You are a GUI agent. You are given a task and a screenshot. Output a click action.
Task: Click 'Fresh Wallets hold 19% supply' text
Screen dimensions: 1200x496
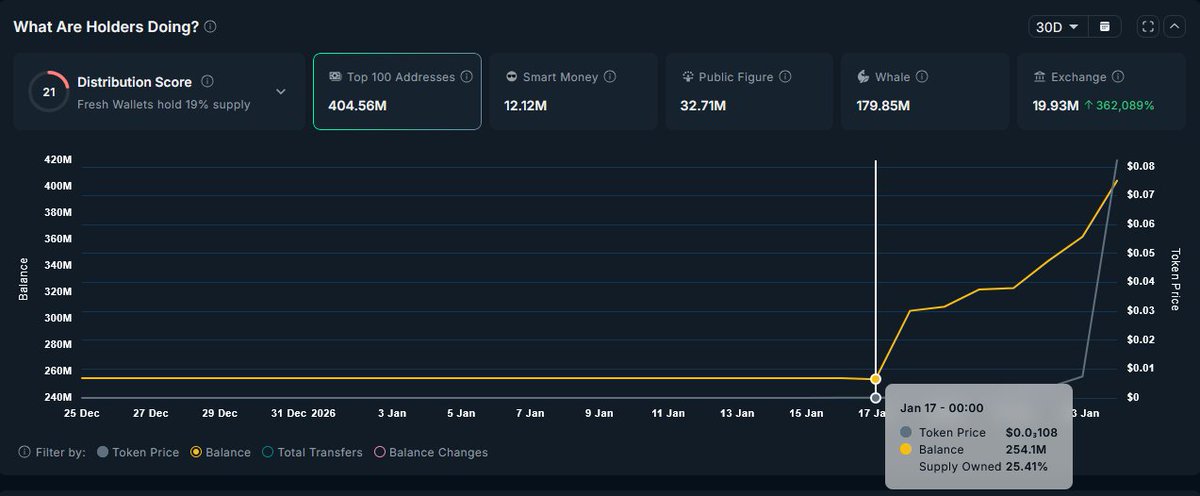pyautogui.click(x=164, y=104)
